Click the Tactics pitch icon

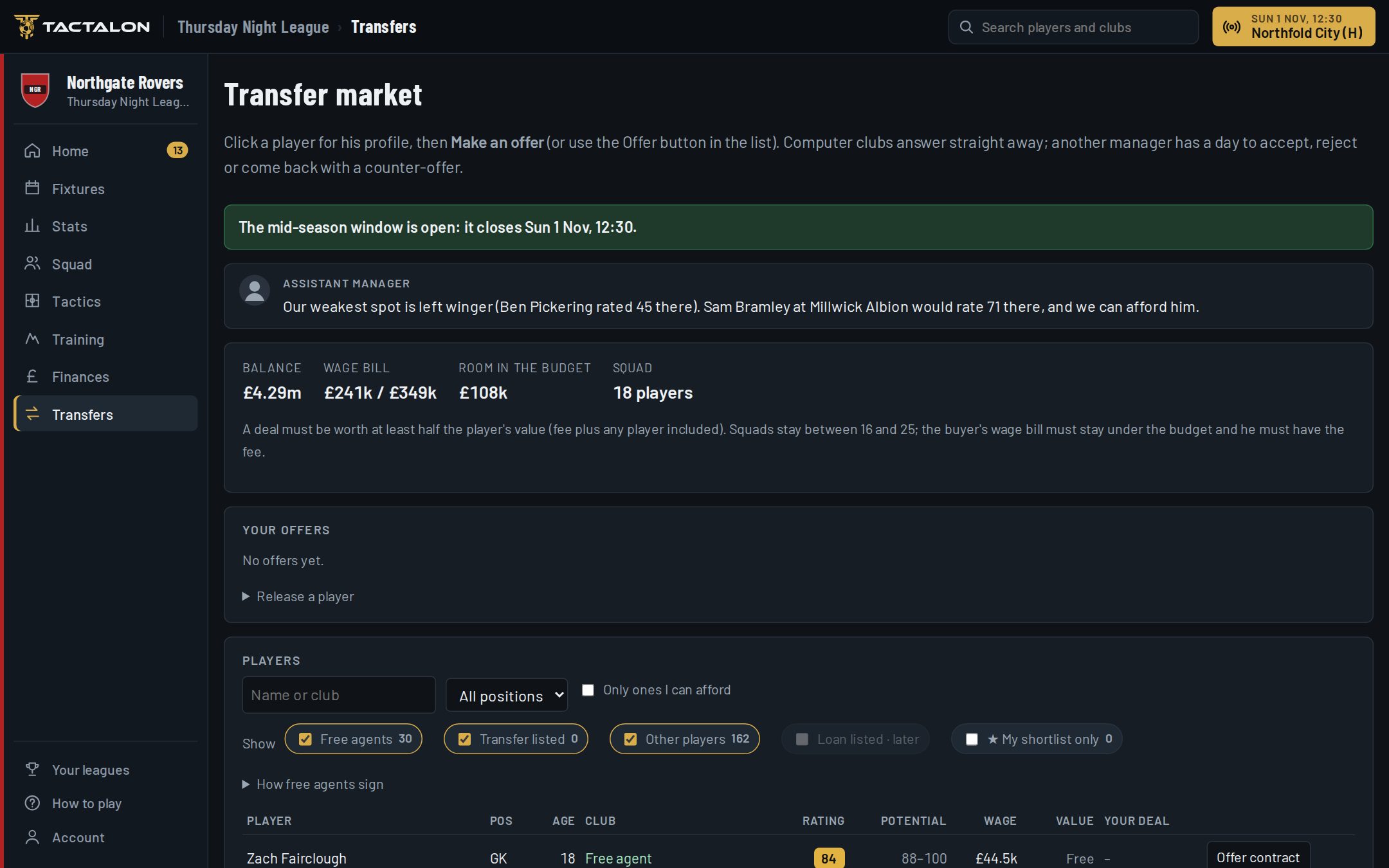pos(32,302)
